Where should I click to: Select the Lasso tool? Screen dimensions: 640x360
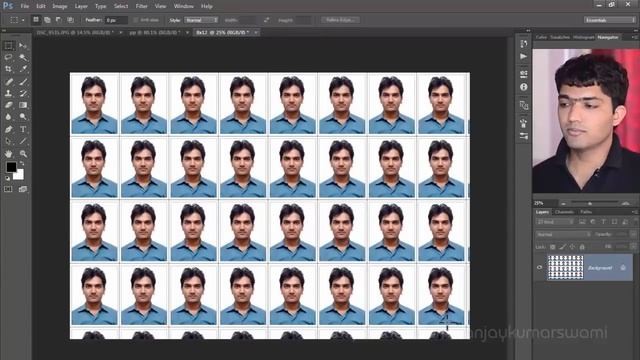(x=9, y=58)
